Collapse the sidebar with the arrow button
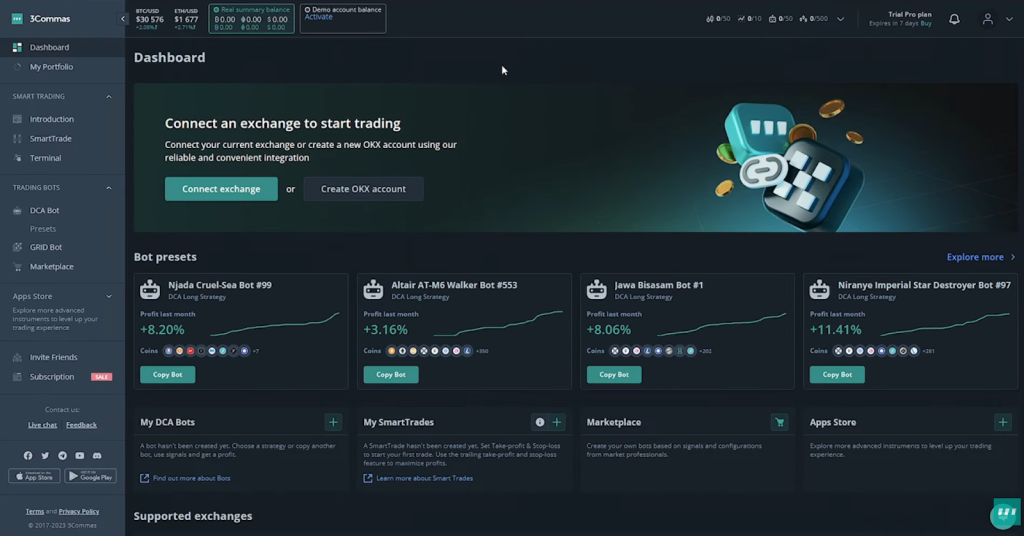Viewport: 1024px width, 536px height. click(x=123, y=19)
